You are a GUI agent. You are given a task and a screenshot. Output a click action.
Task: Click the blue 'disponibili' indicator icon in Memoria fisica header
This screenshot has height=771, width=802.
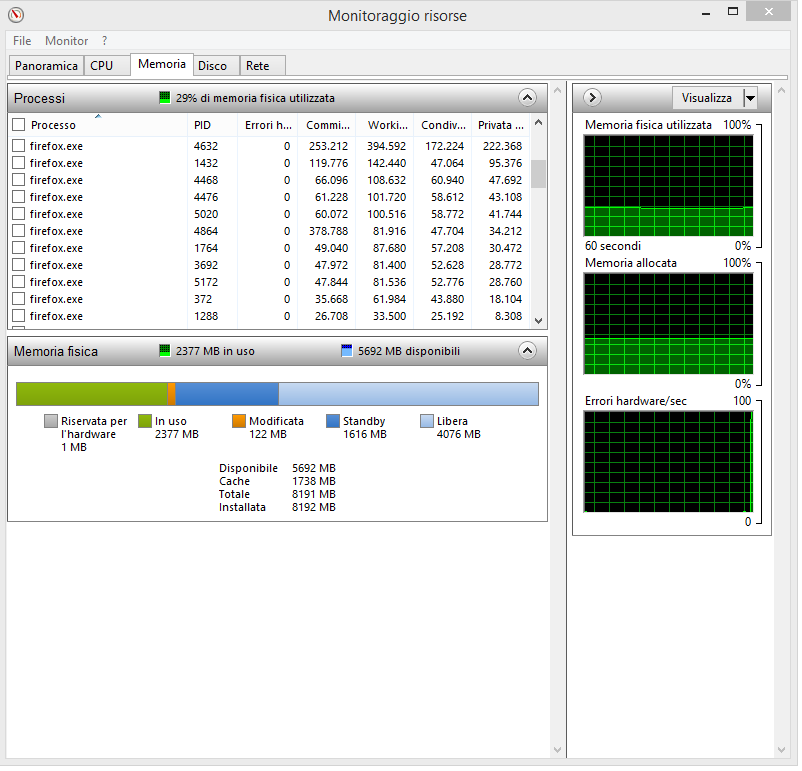pos(348,351)
